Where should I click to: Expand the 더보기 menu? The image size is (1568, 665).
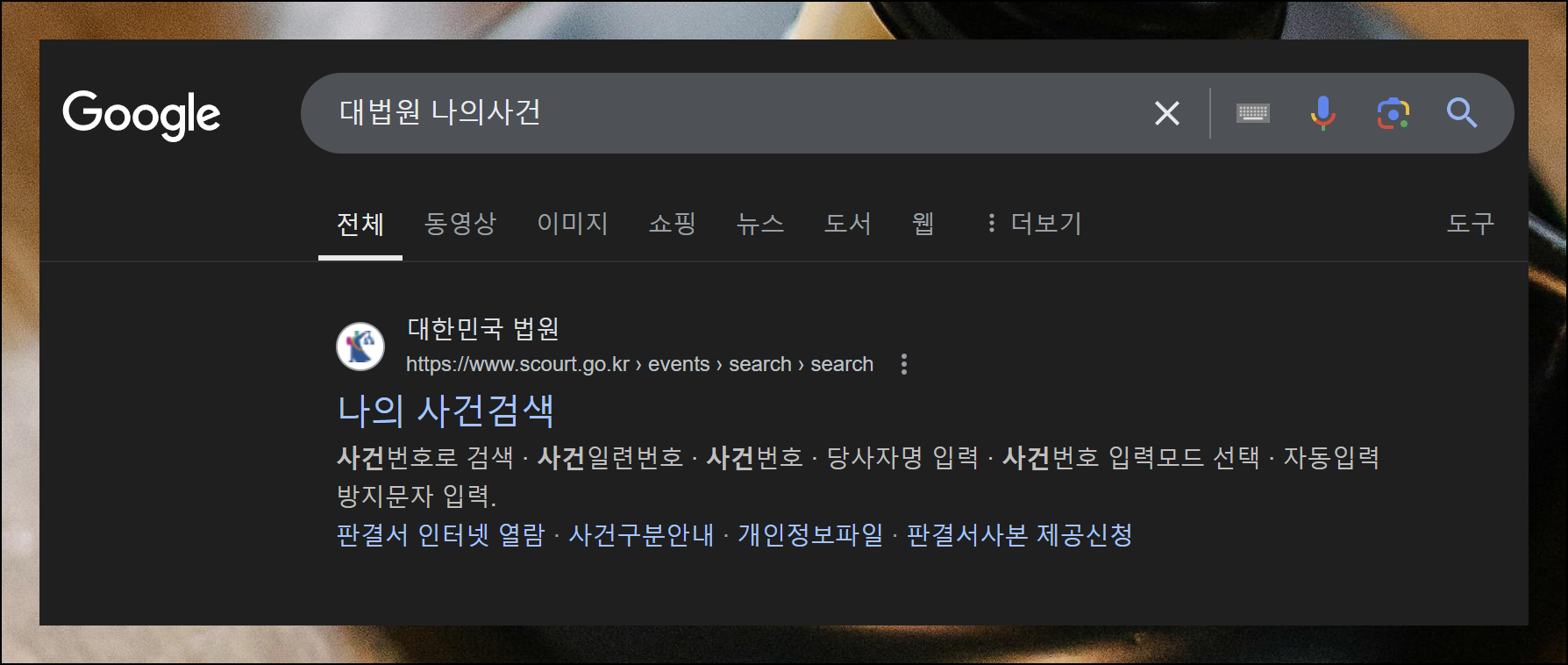[x=1035, y=224]
